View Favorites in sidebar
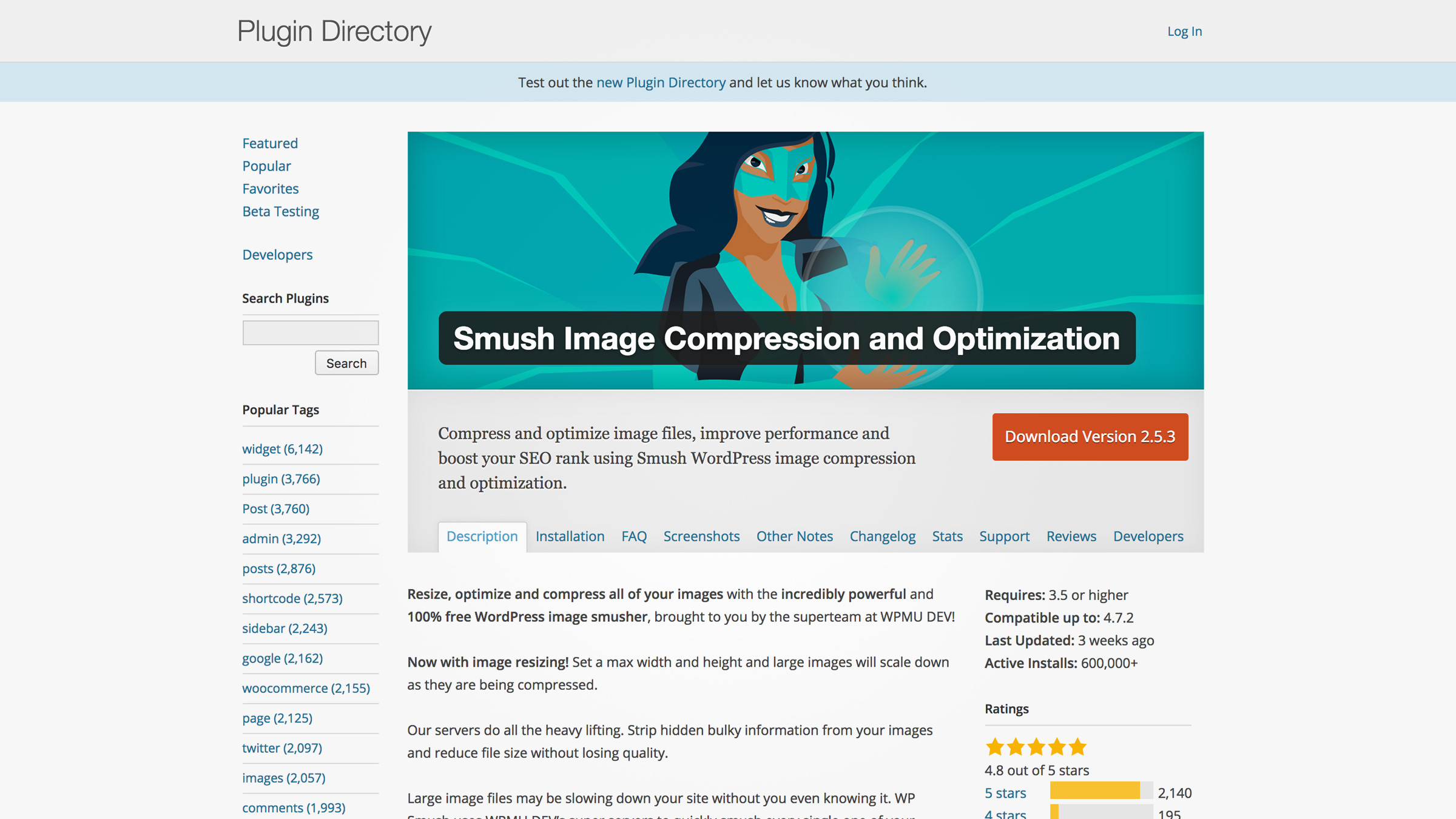The image size is (1456, 819). tap(271, 189)
